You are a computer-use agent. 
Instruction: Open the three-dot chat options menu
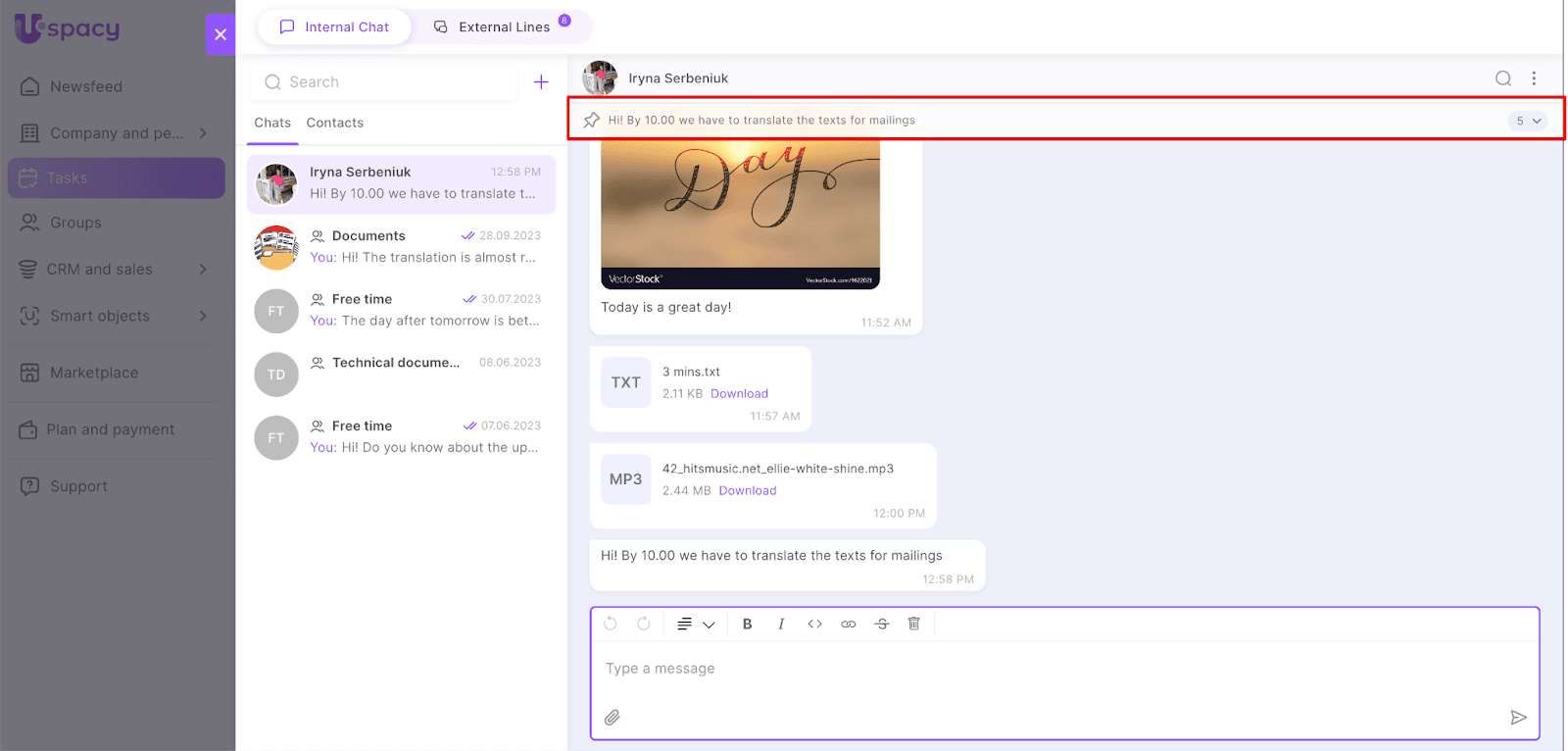point(1534,78)
